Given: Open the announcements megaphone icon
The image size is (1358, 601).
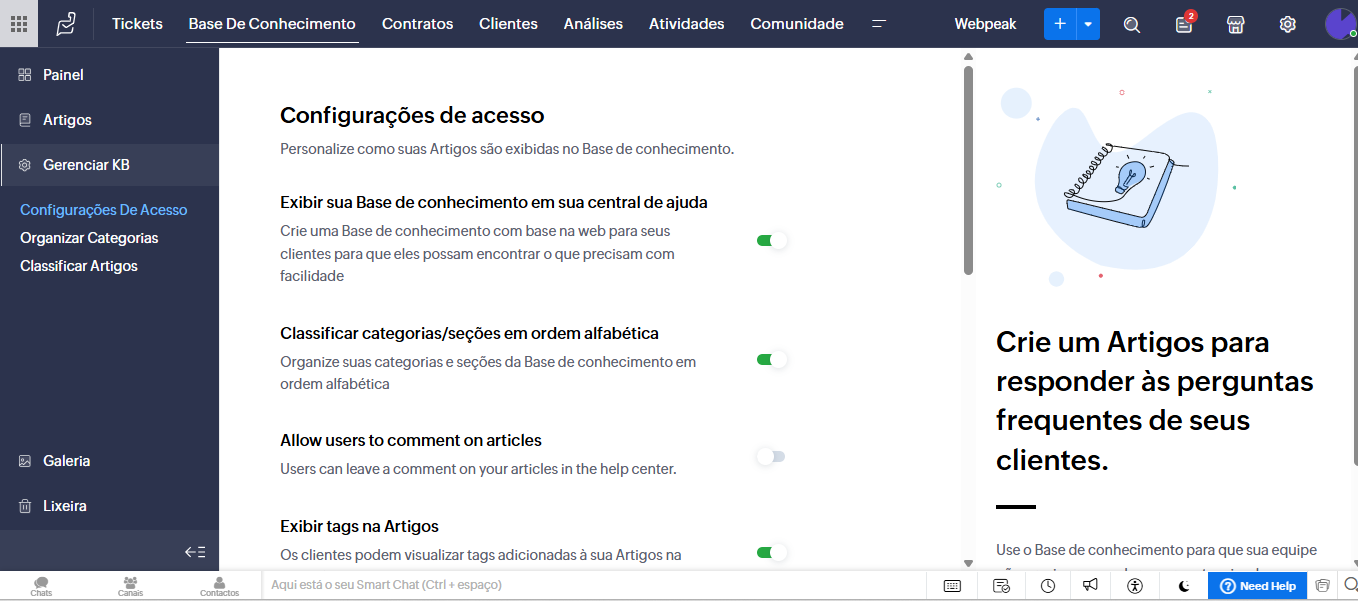Looking at the screenshot, I should [1091, 586].
